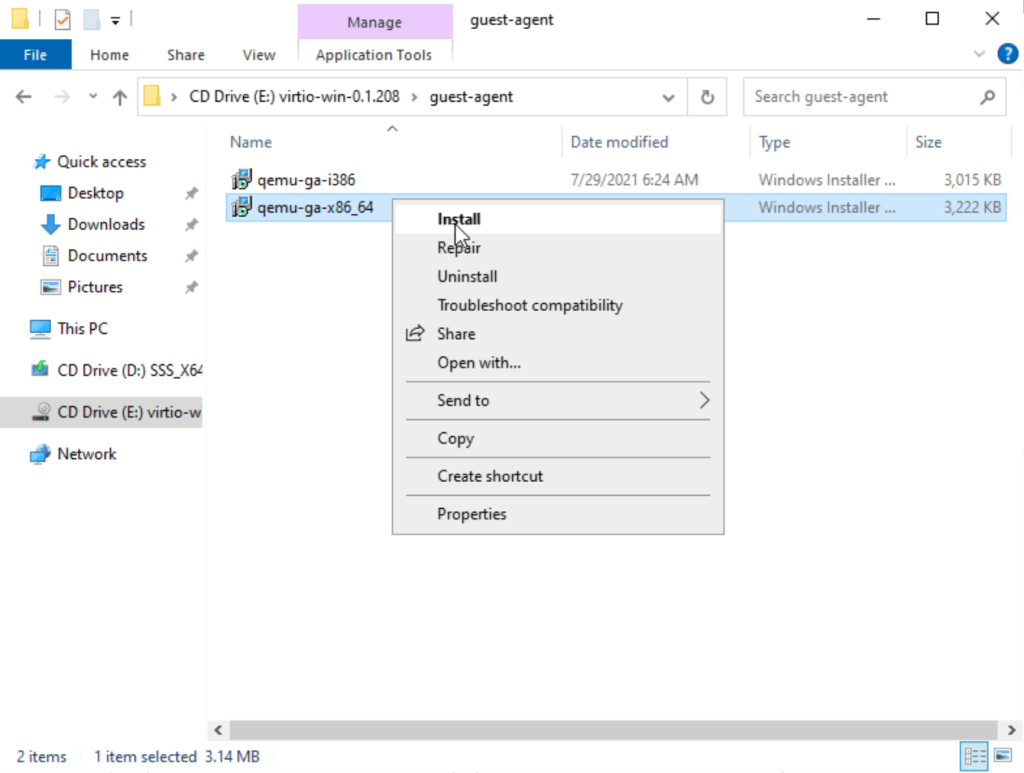
Task: Open the View ribbon tab
Action: pos(259,55)
